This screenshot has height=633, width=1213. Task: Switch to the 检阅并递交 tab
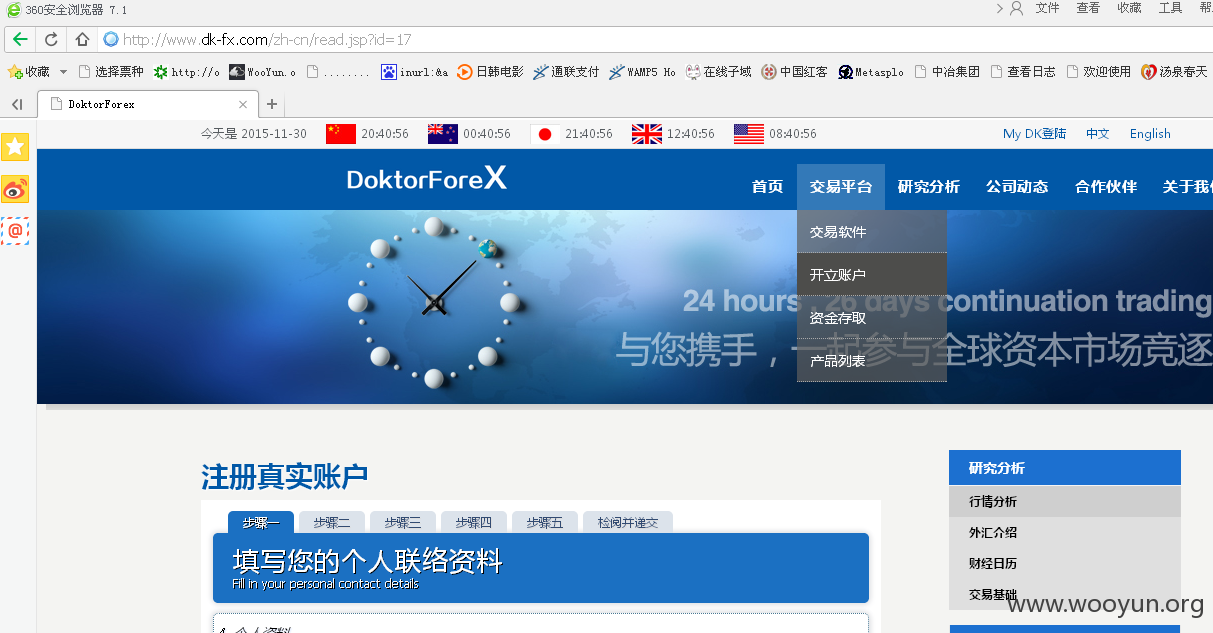[x=628, y=522]
